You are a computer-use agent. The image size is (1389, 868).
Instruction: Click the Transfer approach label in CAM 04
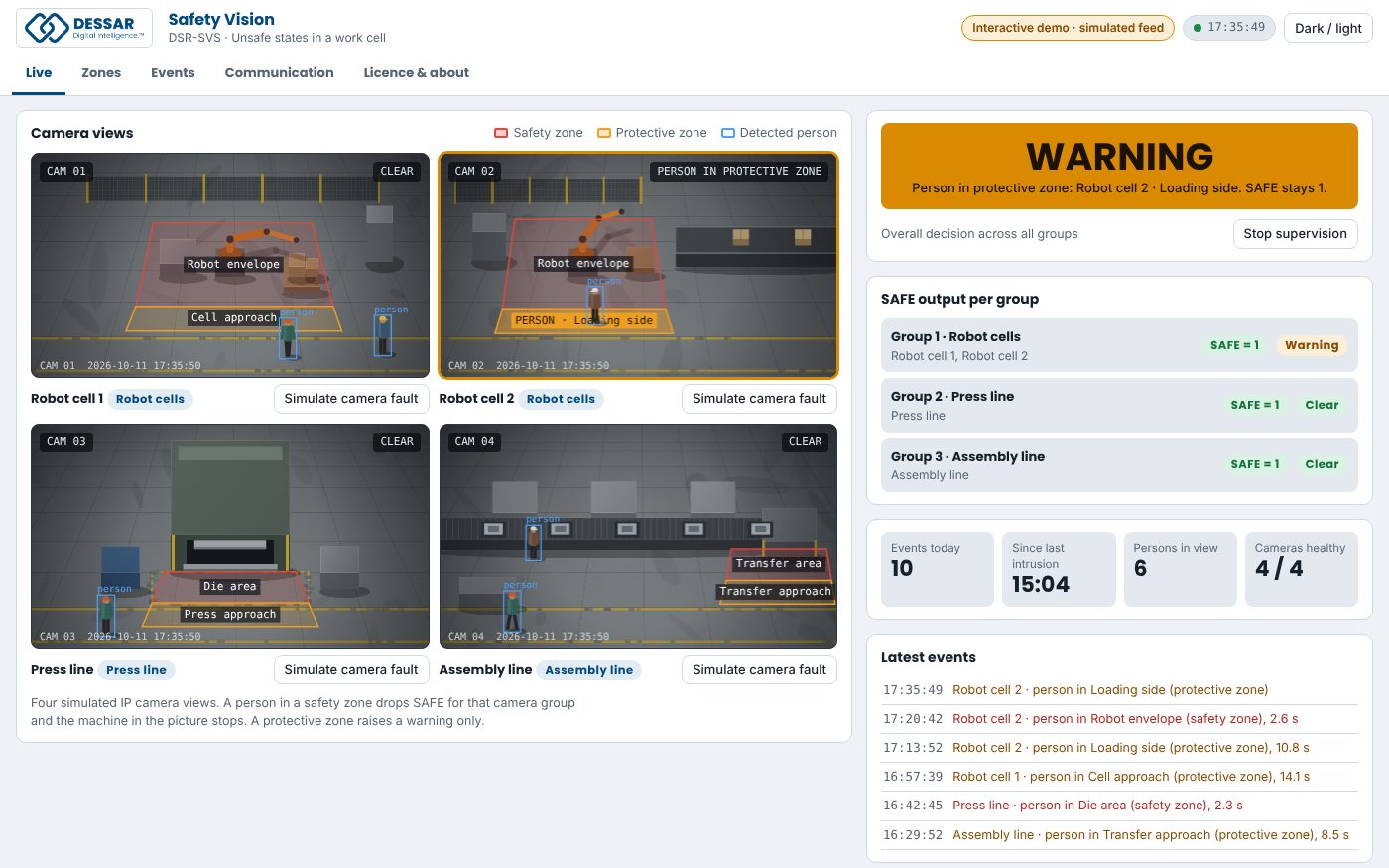(776, 591)
